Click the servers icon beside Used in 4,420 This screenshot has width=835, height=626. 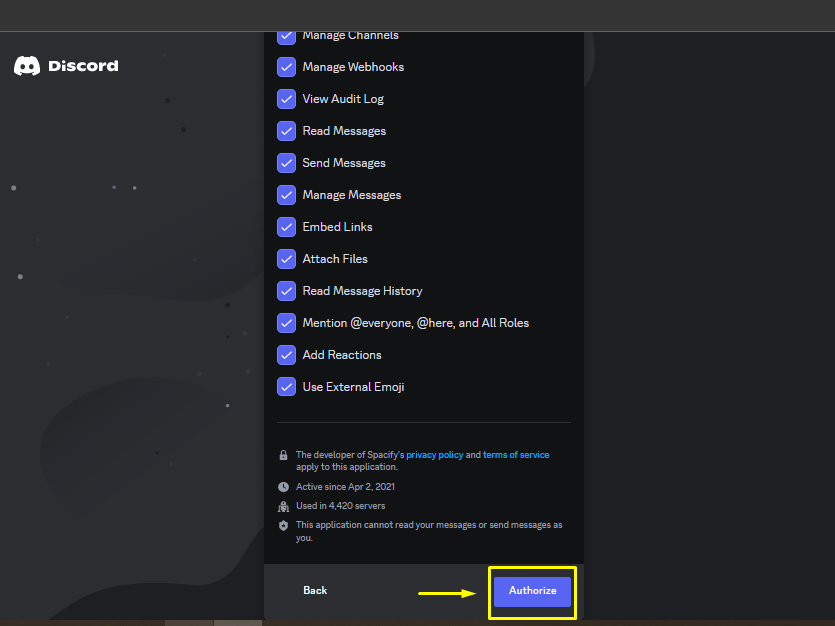pyautogui.click(x=283, y=506)
